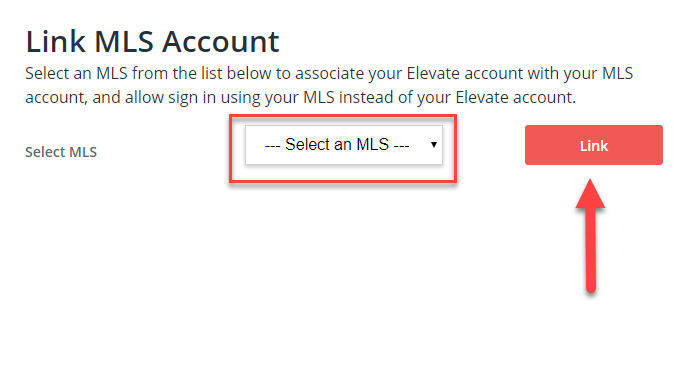Expand the MLS list combo box
The width and height of the screenshot is (689, 373).
pos(344,145)
